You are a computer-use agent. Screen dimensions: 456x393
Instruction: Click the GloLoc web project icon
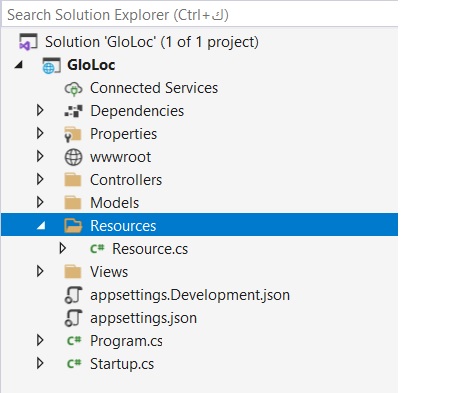51,65
